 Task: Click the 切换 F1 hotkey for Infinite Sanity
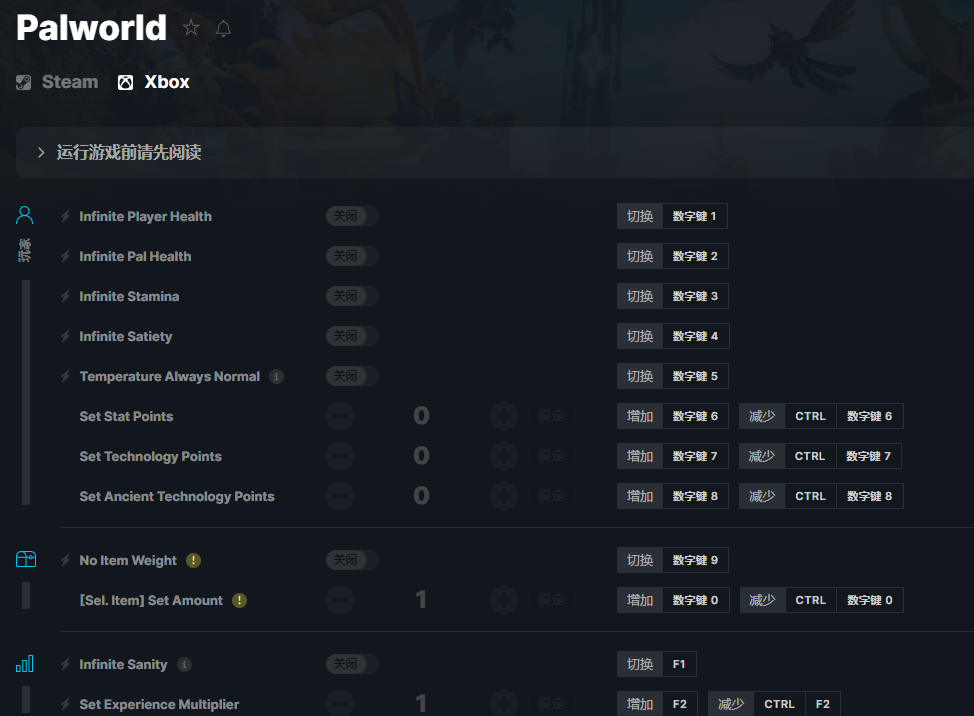657,664
